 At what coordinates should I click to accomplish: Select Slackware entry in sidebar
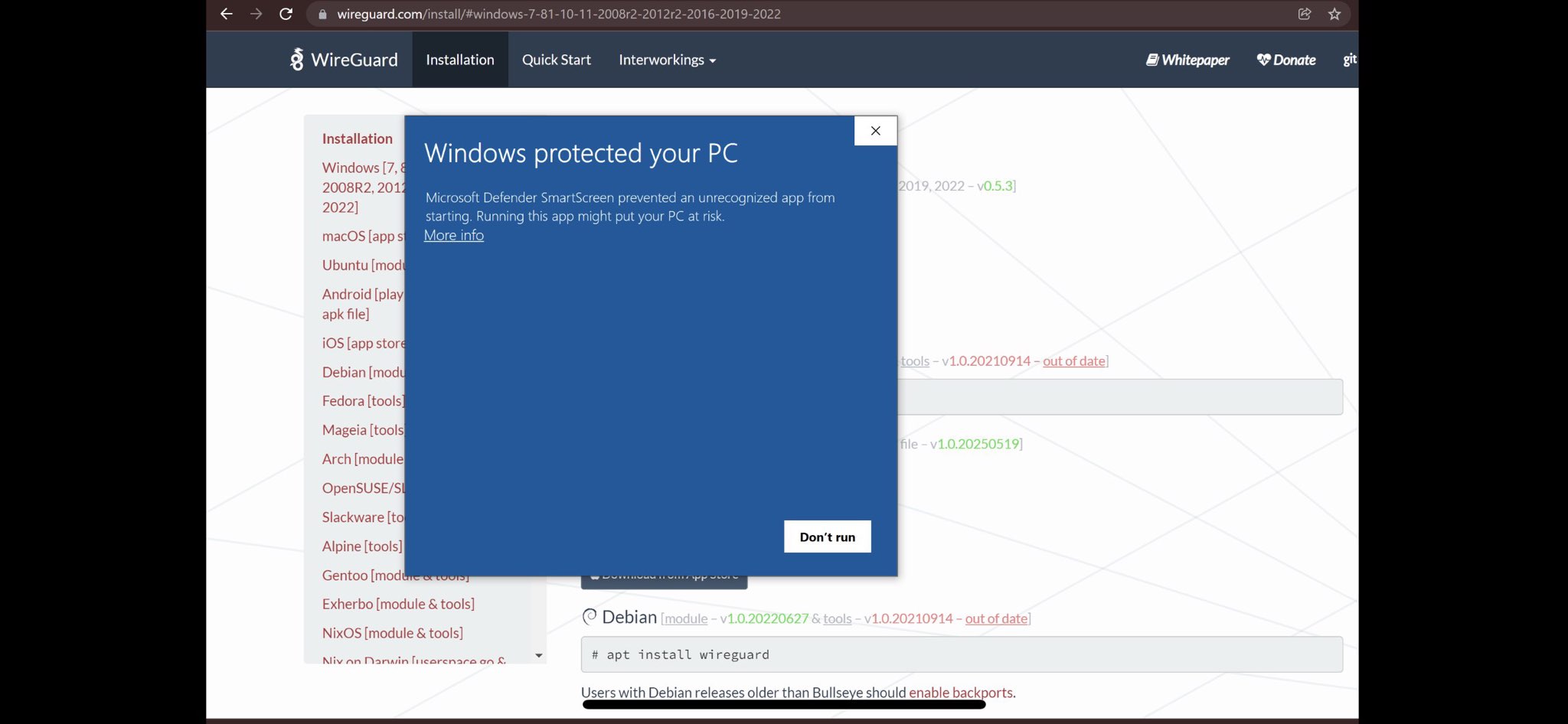tap(363, 517)
